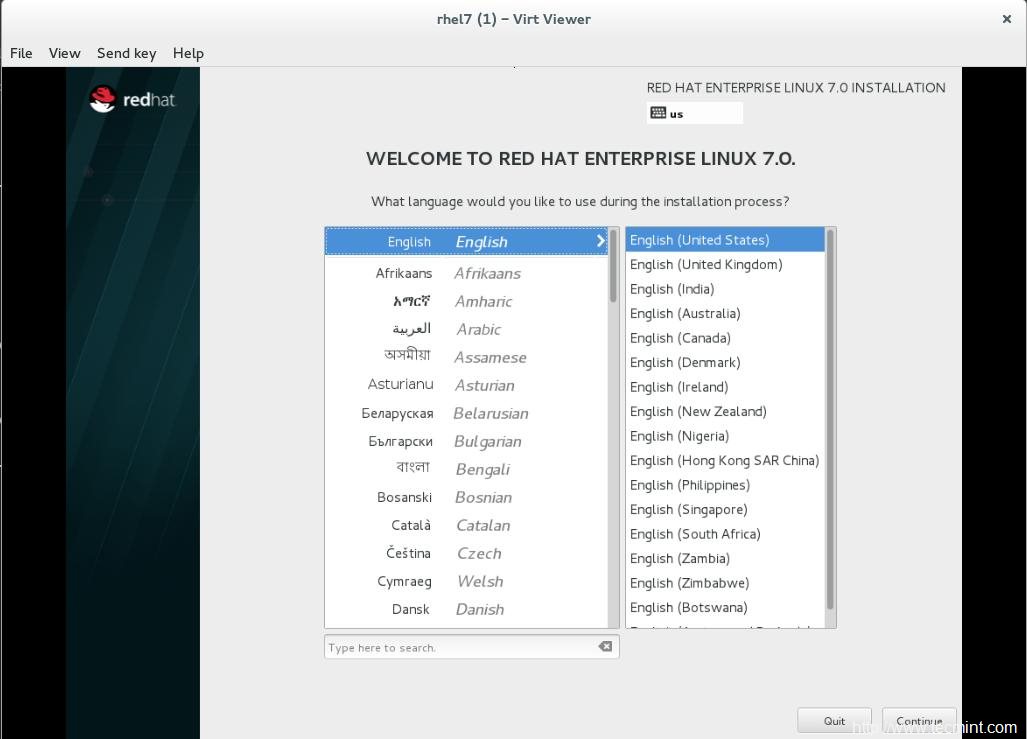Image resolution: width=1027 pixels, height=739 pixels.
Task: Expand English locales via the arrow chevron
Action: 599,241
